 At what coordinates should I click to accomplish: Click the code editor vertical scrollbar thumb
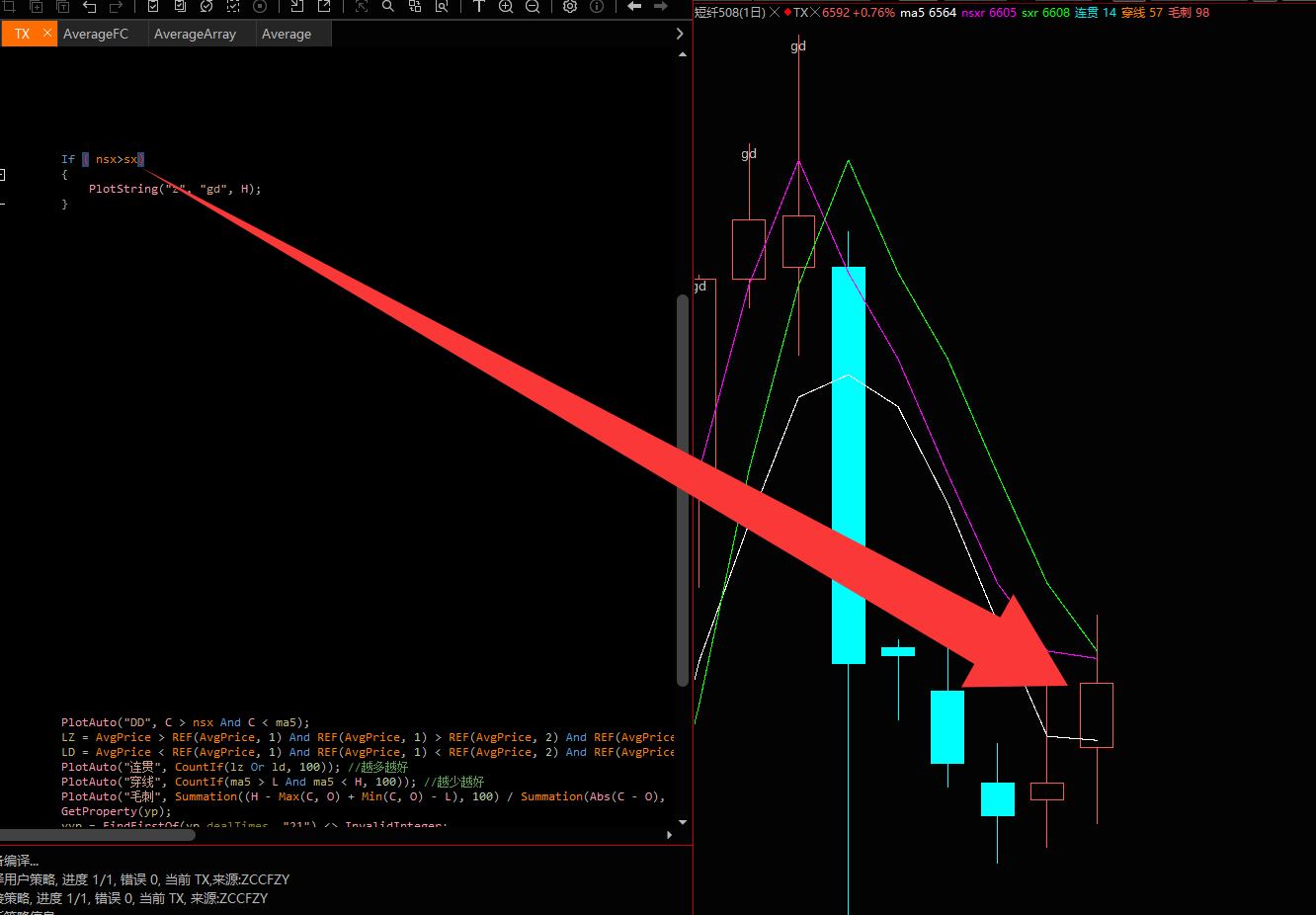(x=683, y=490)
